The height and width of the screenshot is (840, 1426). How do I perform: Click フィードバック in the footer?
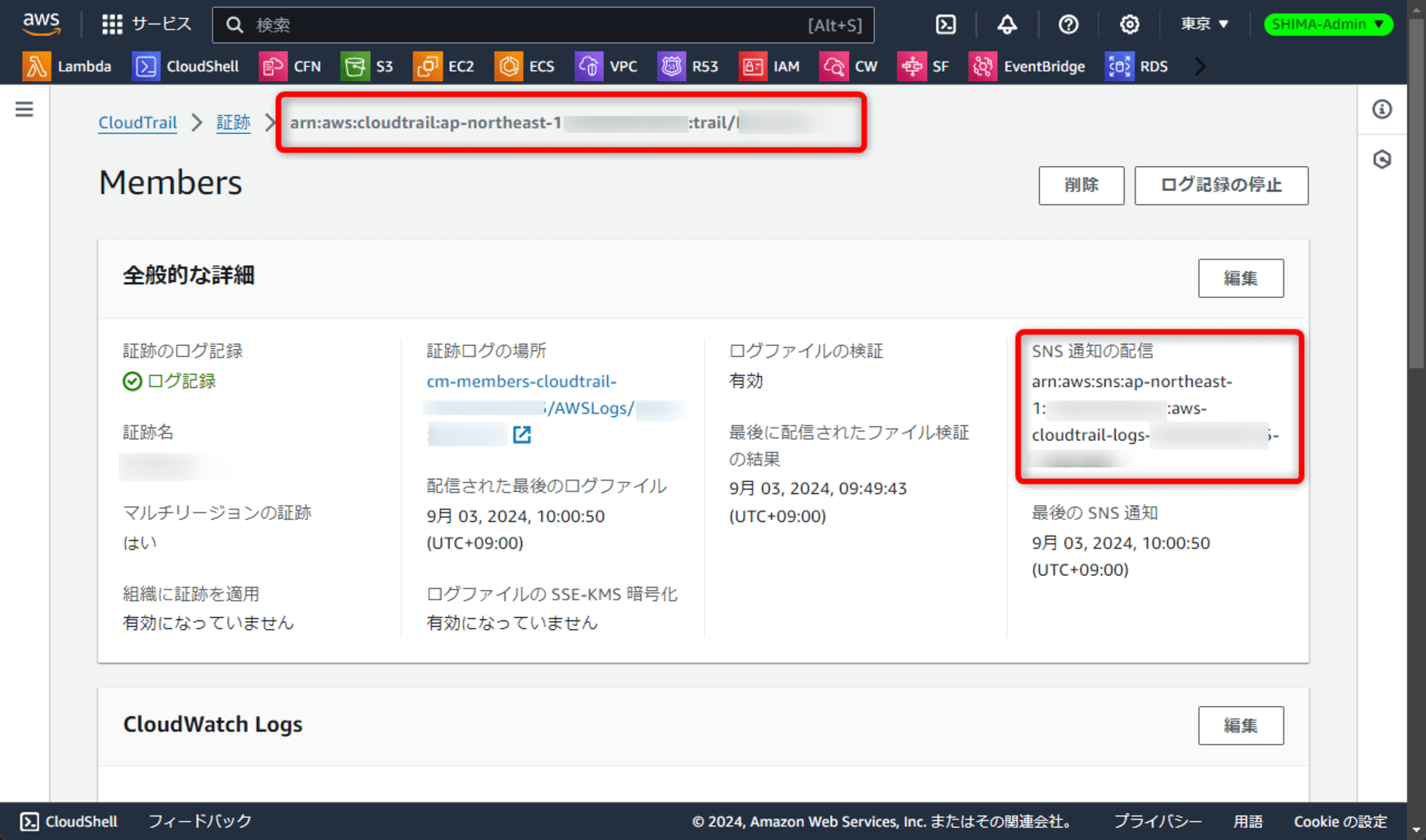(200, 821)
